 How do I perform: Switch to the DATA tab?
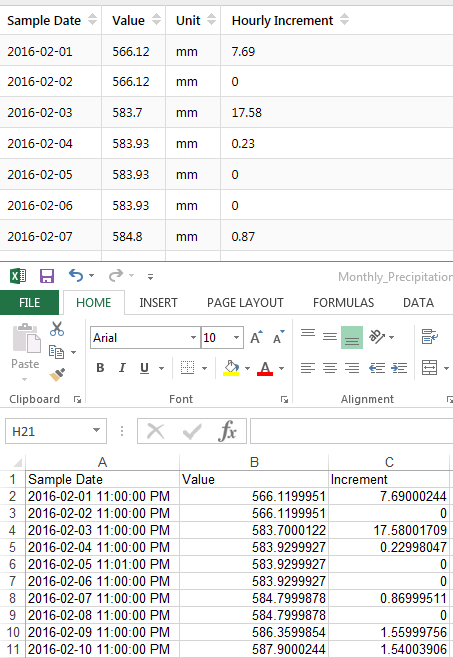[418, 303]
